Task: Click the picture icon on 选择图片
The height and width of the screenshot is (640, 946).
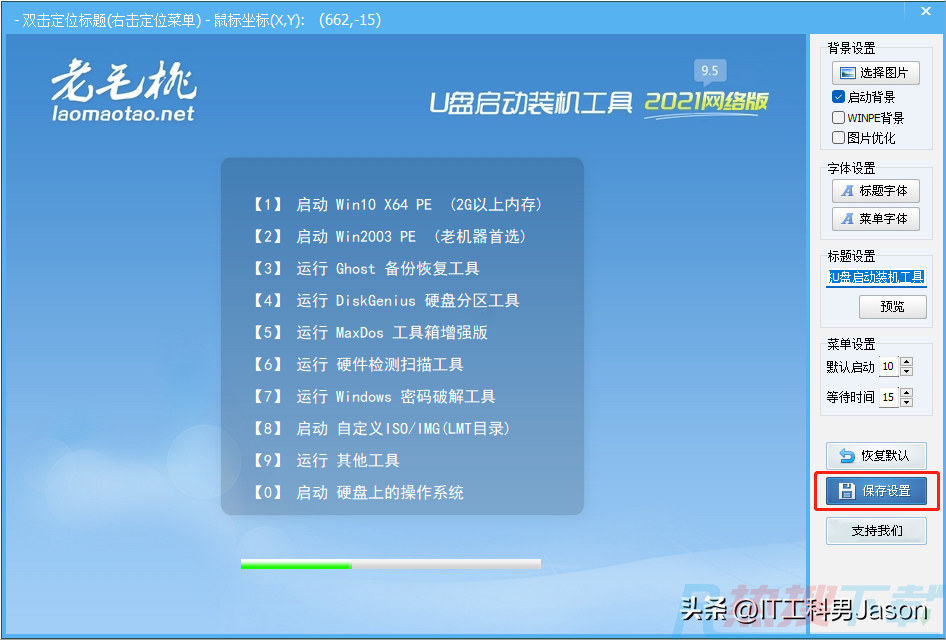Action: coord(848,73)
